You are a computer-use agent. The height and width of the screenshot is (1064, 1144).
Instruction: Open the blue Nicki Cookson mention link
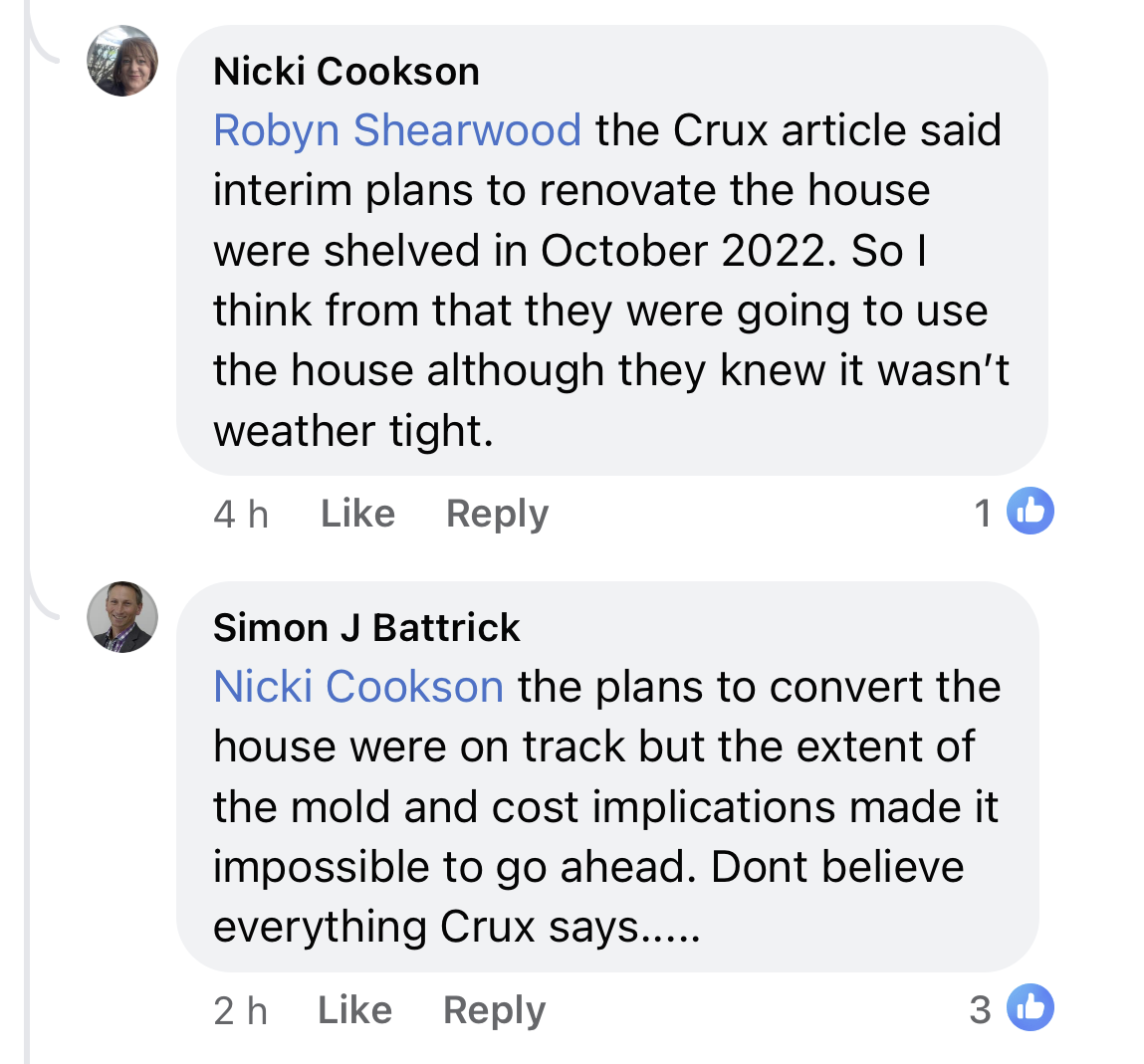click(358, 687)
